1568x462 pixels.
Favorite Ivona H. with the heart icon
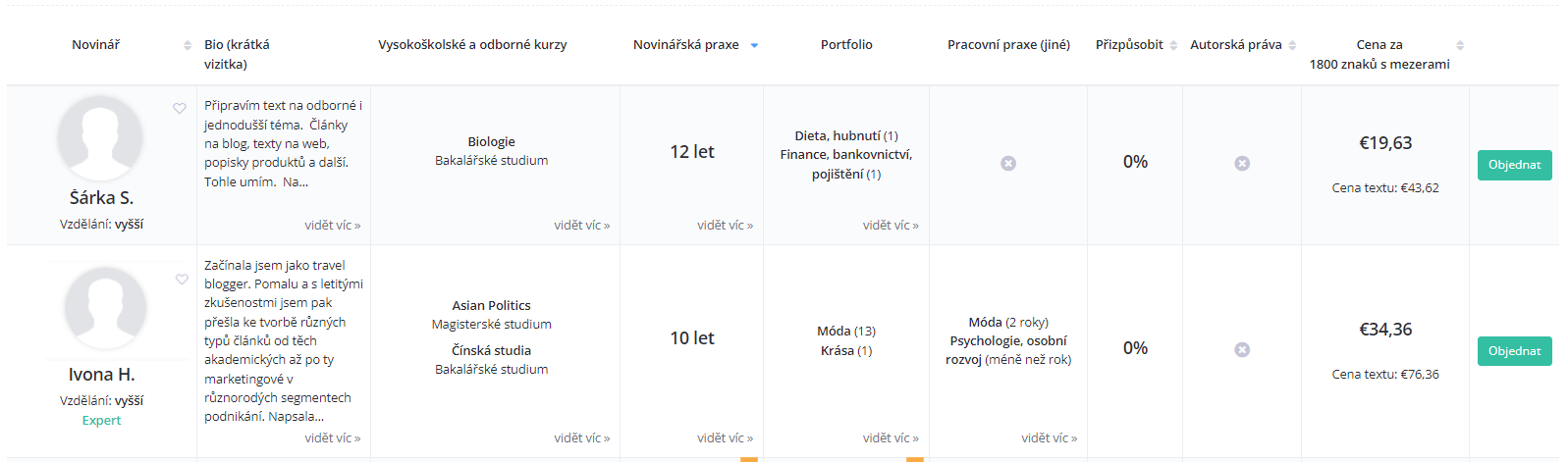click(182, 280)
